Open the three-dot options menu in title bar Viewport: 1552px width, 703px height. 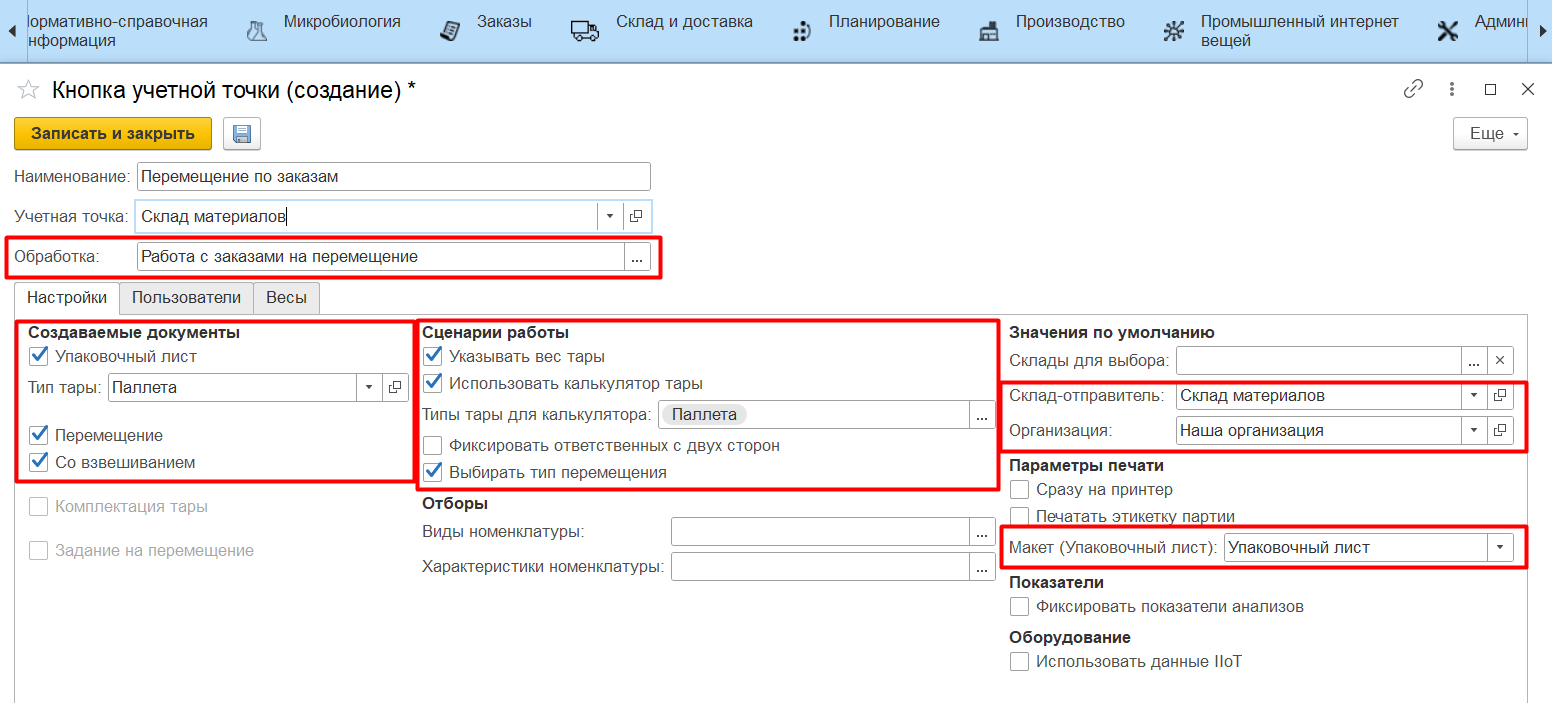tap(1452, 89)
